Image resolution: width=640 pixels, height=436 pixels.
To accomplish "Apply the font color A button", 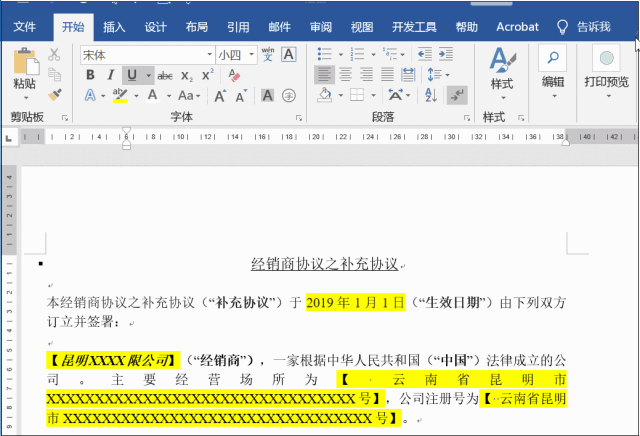I will (153, 96).
